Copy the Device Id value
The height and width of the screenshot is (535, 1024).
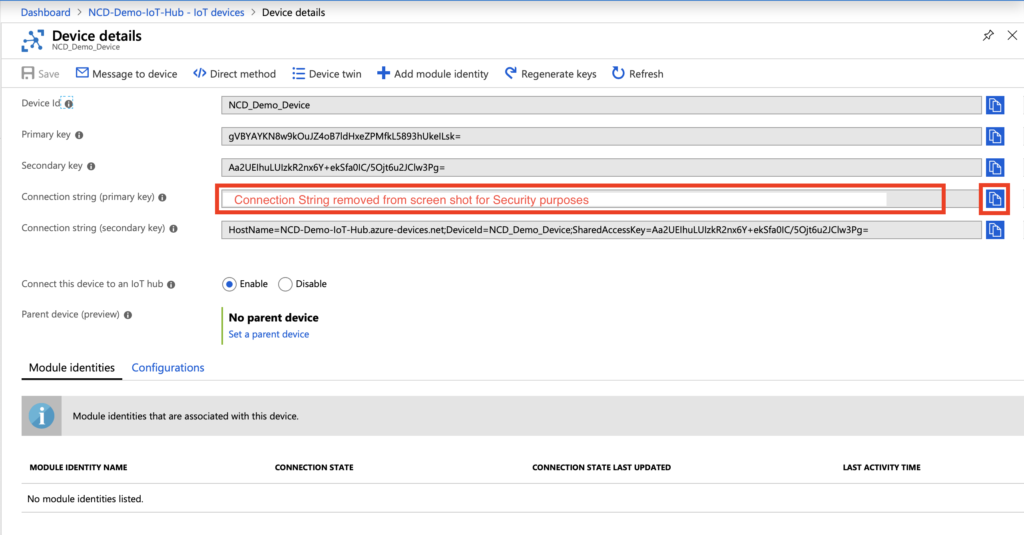click(x=995, y=105)
